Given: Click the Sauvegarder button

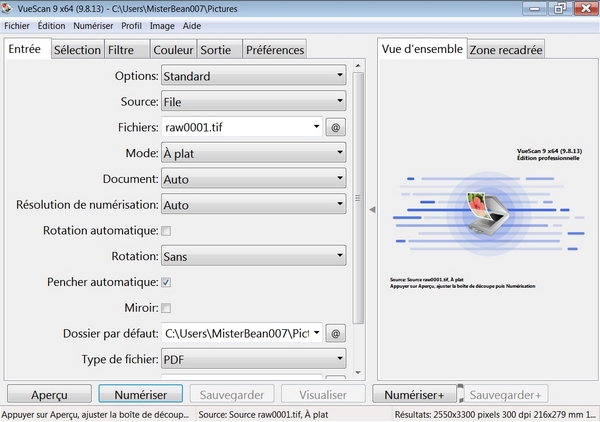Looking at the screenshot, I should [x=232, y=394].
